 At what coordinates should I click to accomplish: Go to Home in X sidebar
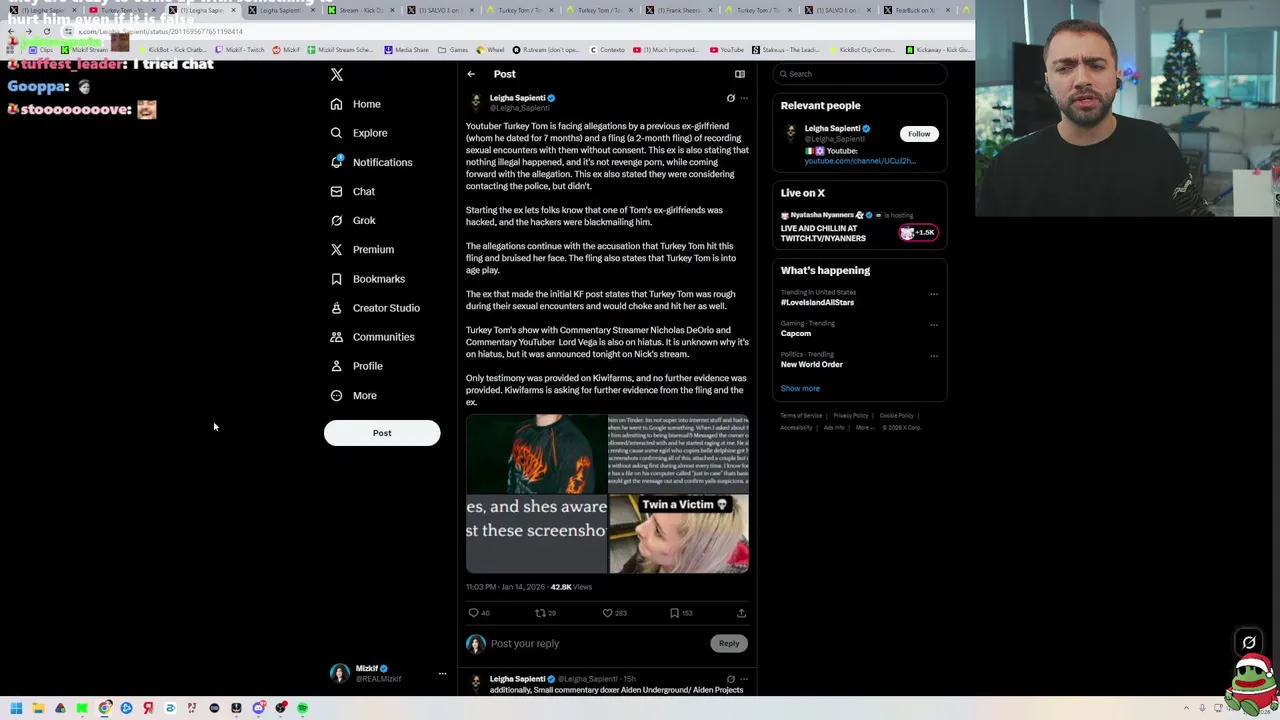tap(356, 104)
